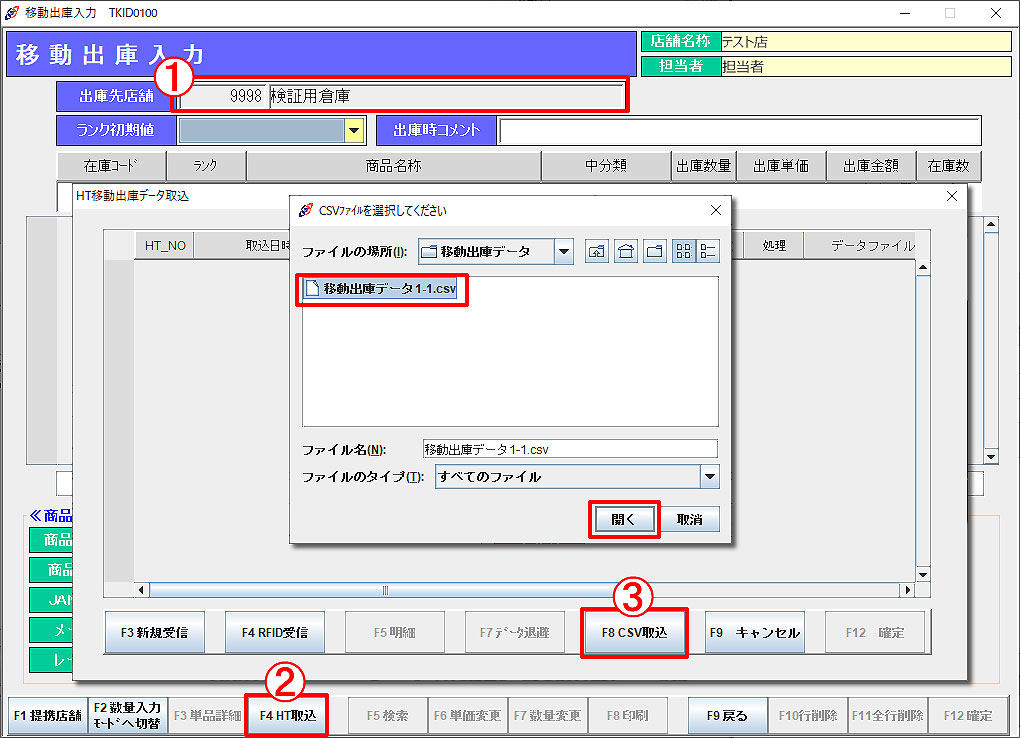The height and width of the screenshot is (738, 1020).
Task: Open the home folder icon in file chooser
Action: [626, 251]
